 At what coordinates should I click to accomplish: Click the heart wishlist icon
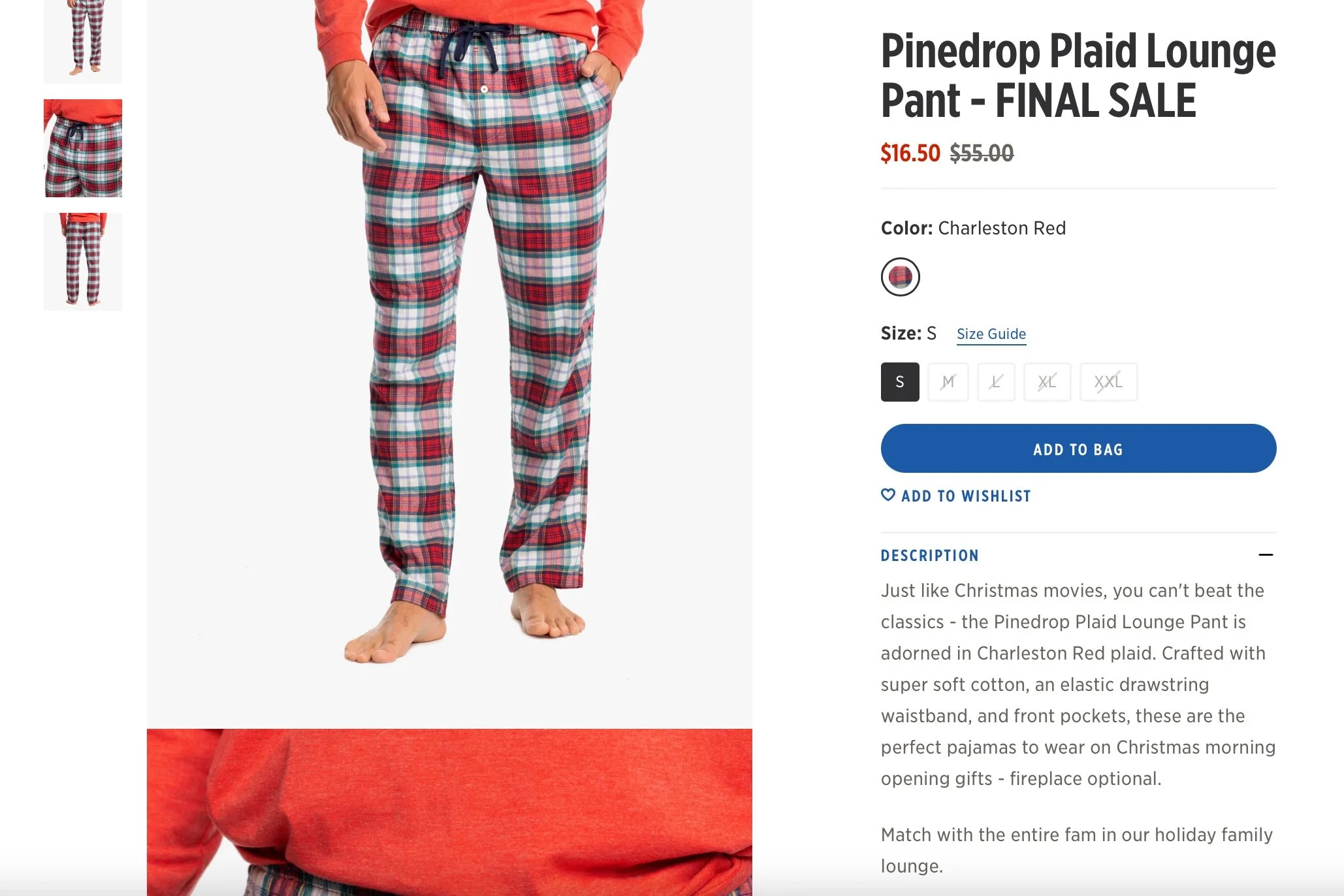pyautogui.click(x=888, y=495)
